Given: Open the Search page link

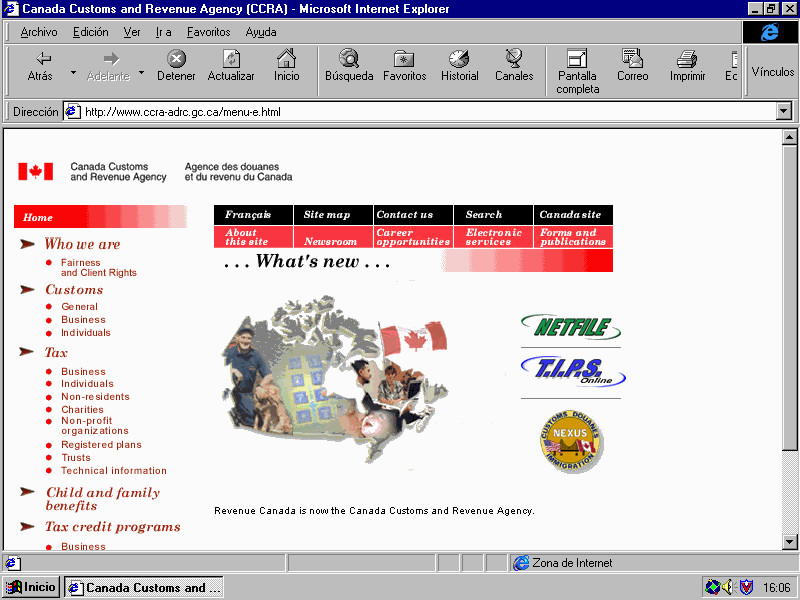Looking at the screenshot, I should pos(493,215).
